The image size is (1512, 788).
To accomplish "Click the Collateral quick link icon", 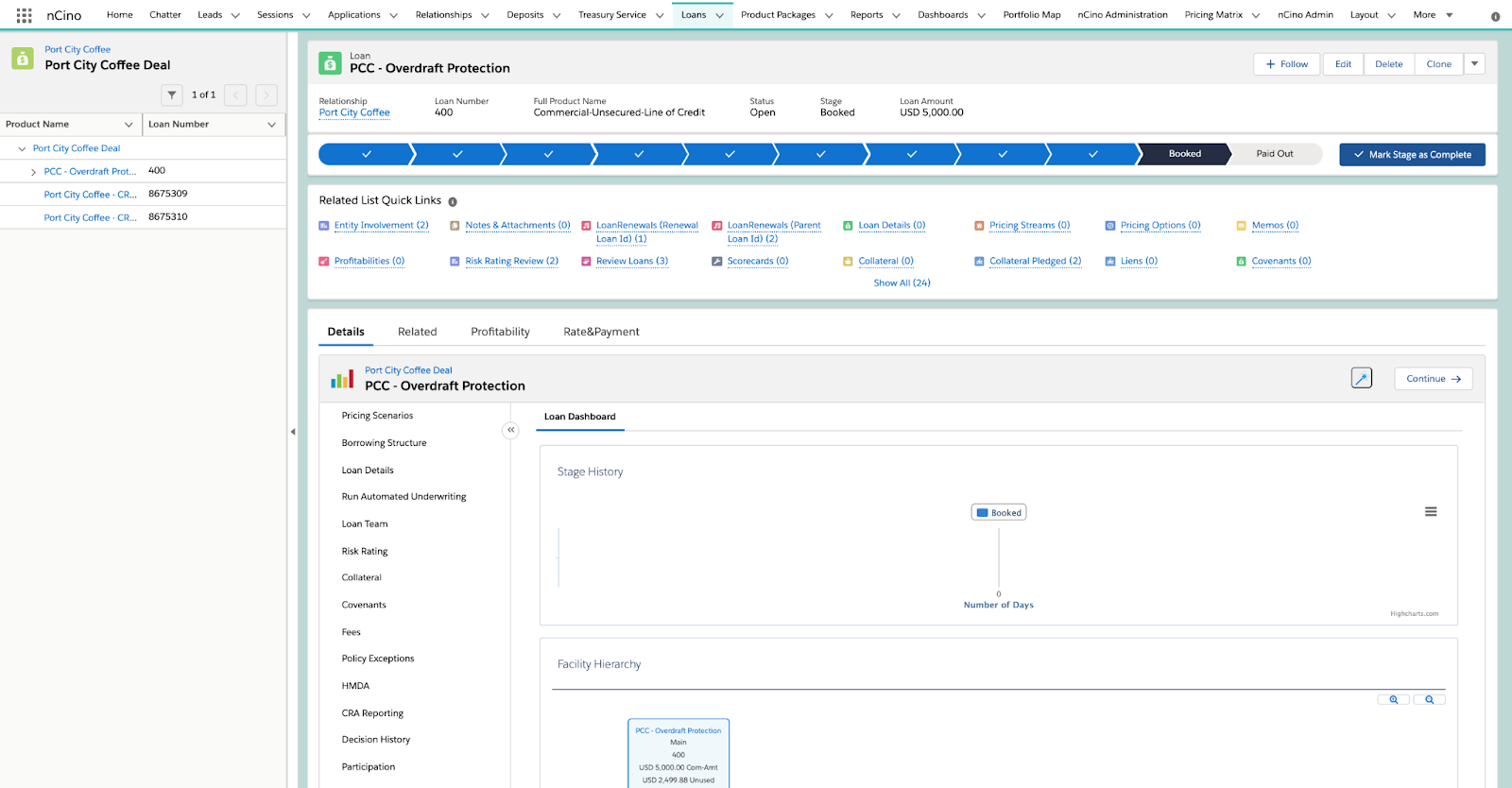I will coord(848,262).
